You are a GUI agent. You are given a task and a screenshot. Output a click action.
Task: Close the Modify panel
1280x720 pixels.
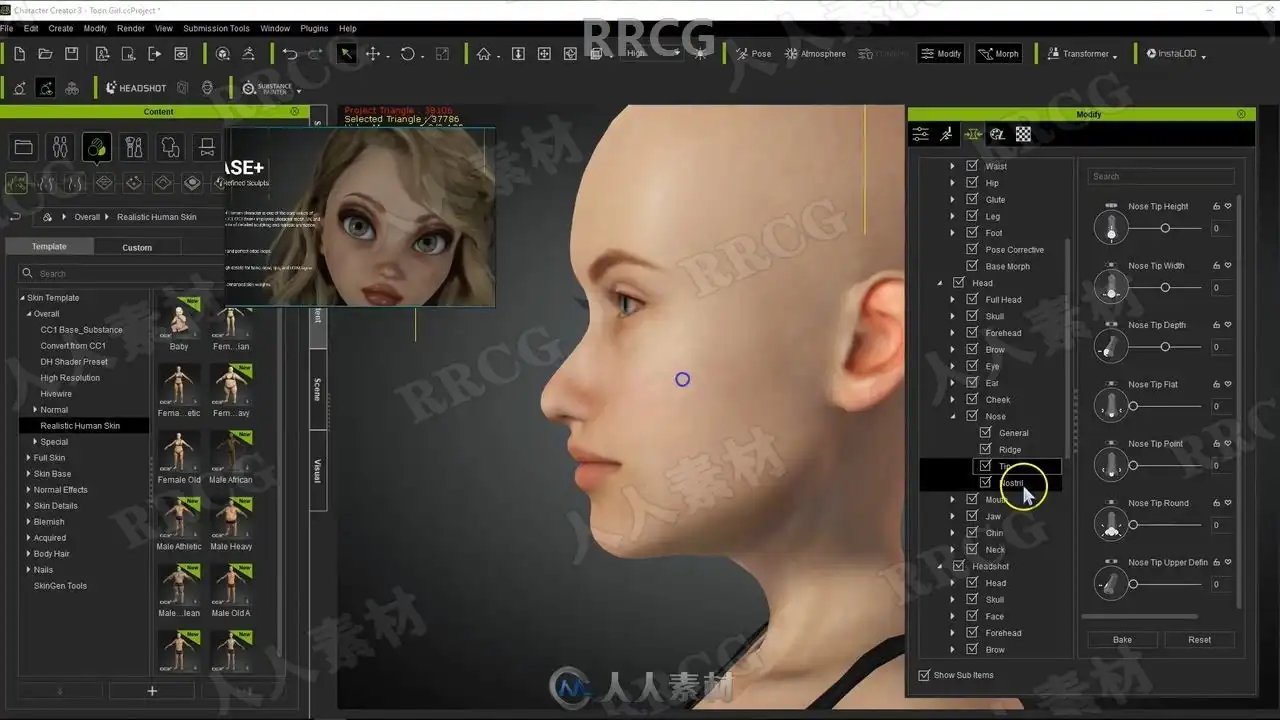click(1241, 114)
